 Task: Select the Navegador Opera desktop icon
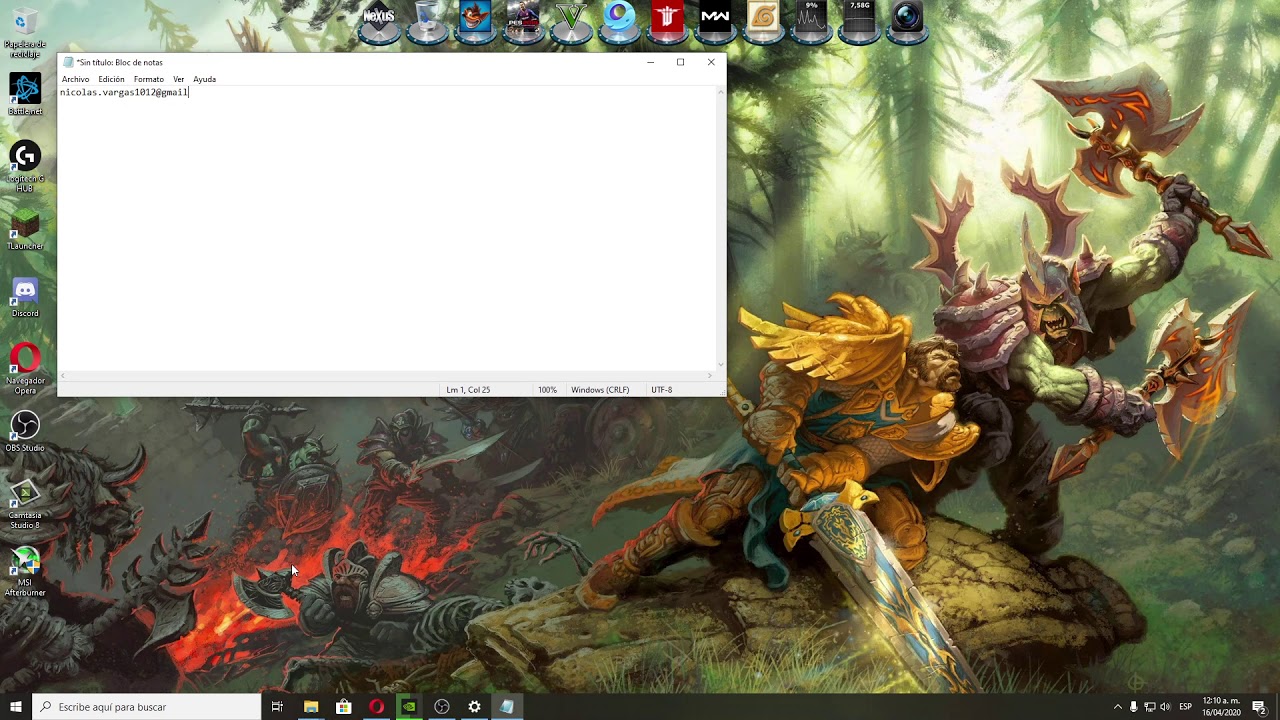point(25,370)
